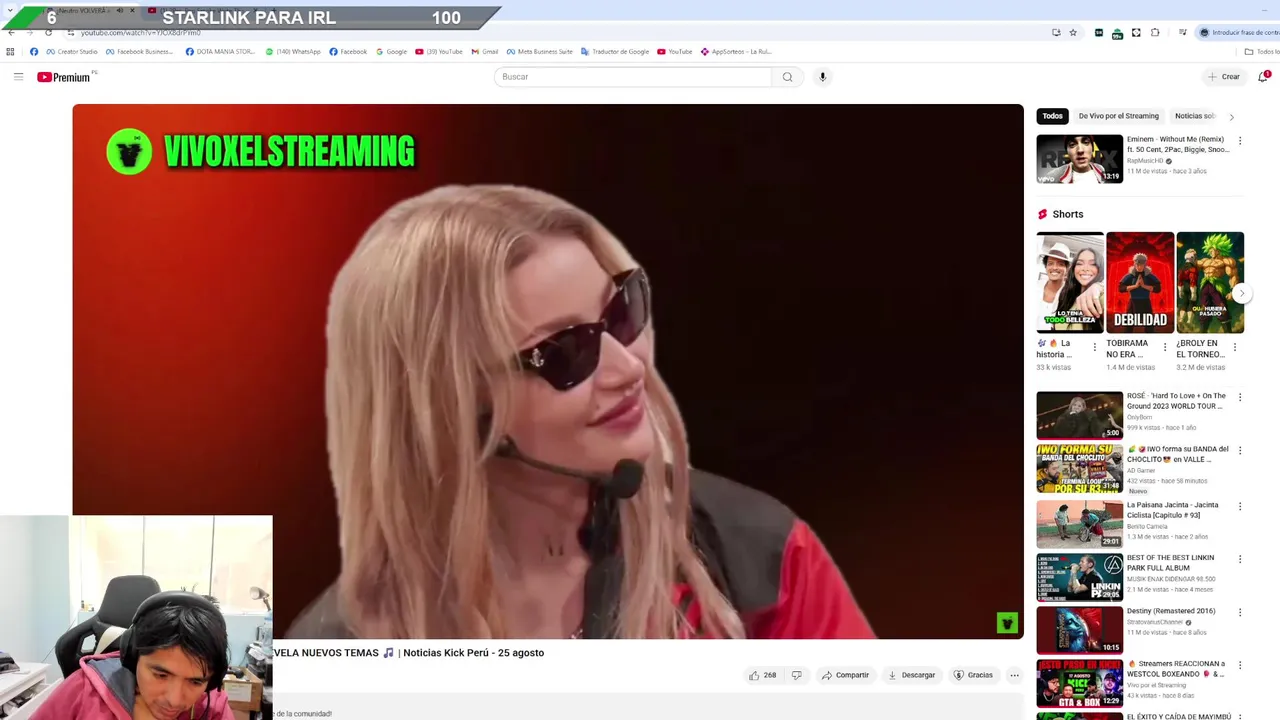
Task: Open the Meta Business Suite bookmark
Action: pos(540,52)
